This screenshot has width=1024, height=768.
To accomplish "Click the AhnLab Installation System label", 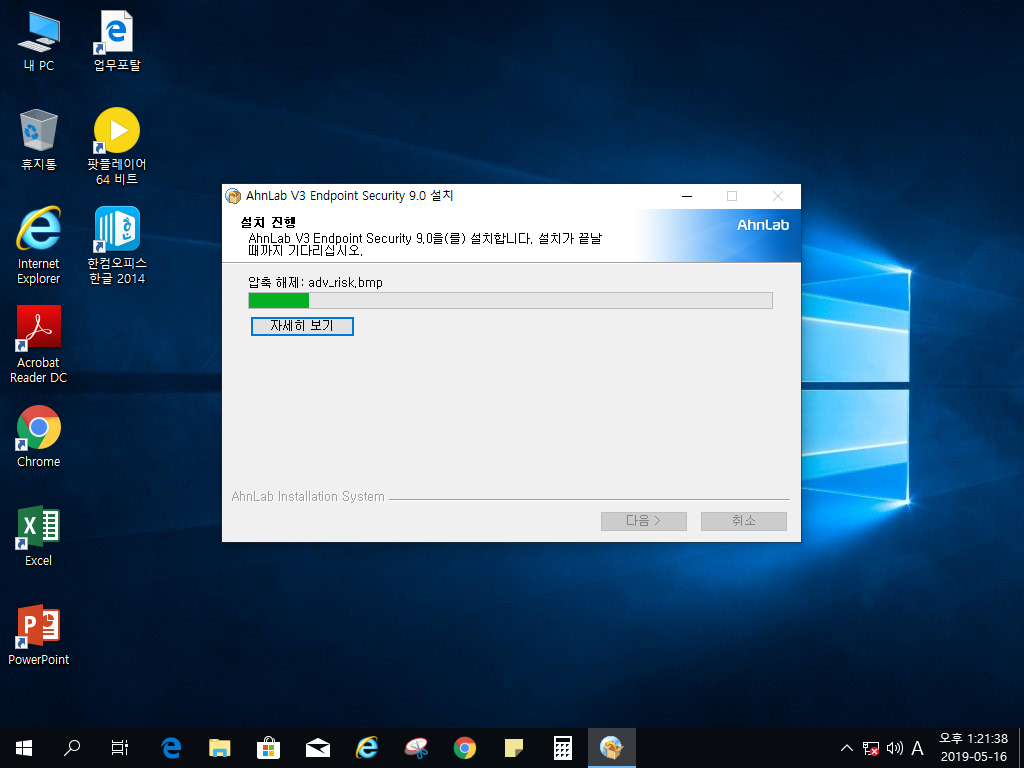I will point(308,496).
